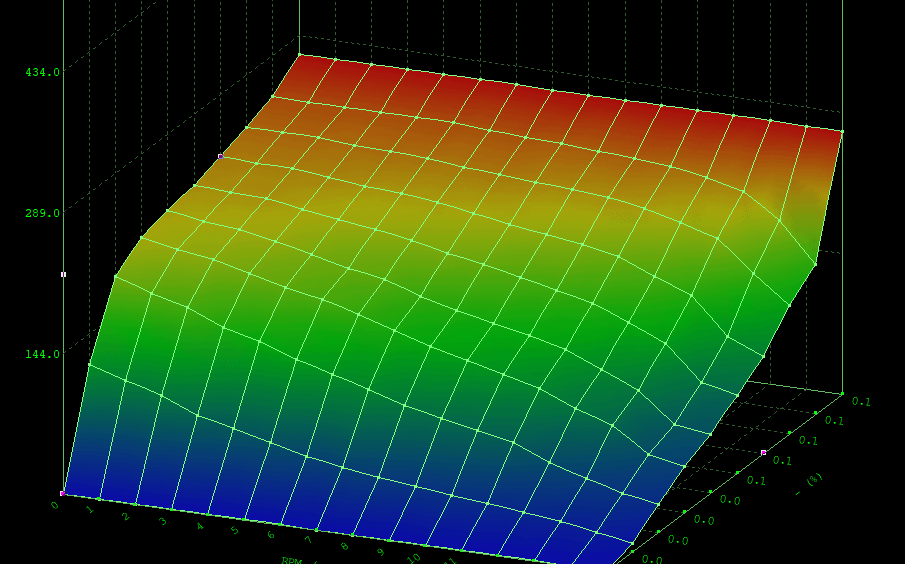Click tick label 0 on the RPM axis
Screen dimensions: 905x564
coord(55,505)
